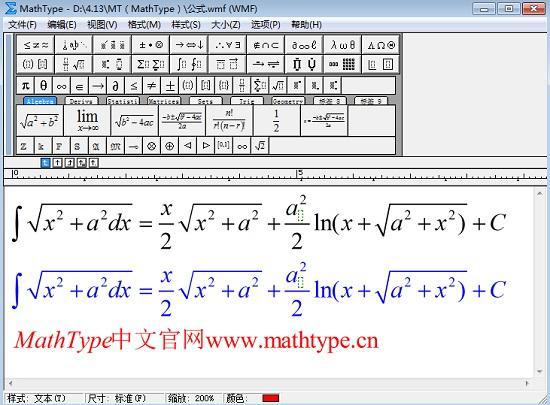Open the matrix templates palette
Viewport: 550px width, 405px height.
(x=342, y=64)
